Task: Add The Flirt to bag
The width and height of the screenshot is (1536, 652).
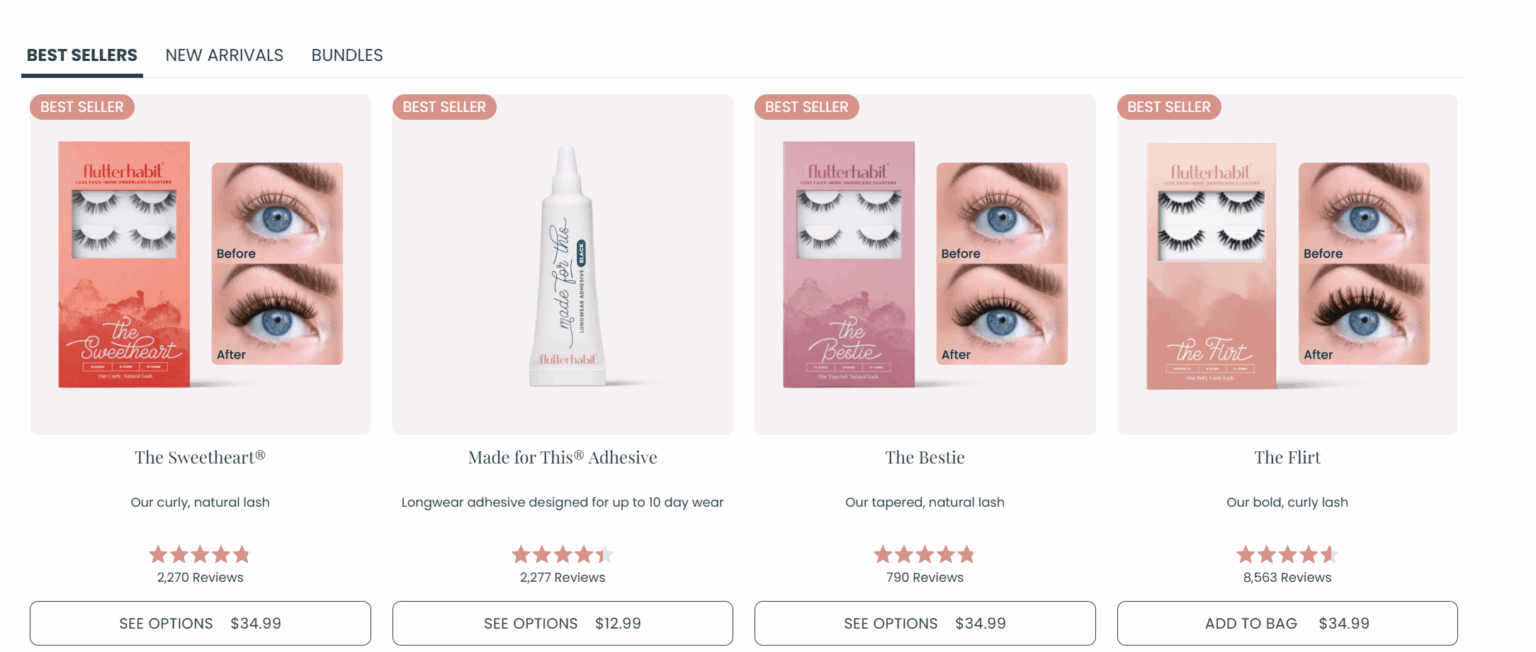Action: [1287, 623]
